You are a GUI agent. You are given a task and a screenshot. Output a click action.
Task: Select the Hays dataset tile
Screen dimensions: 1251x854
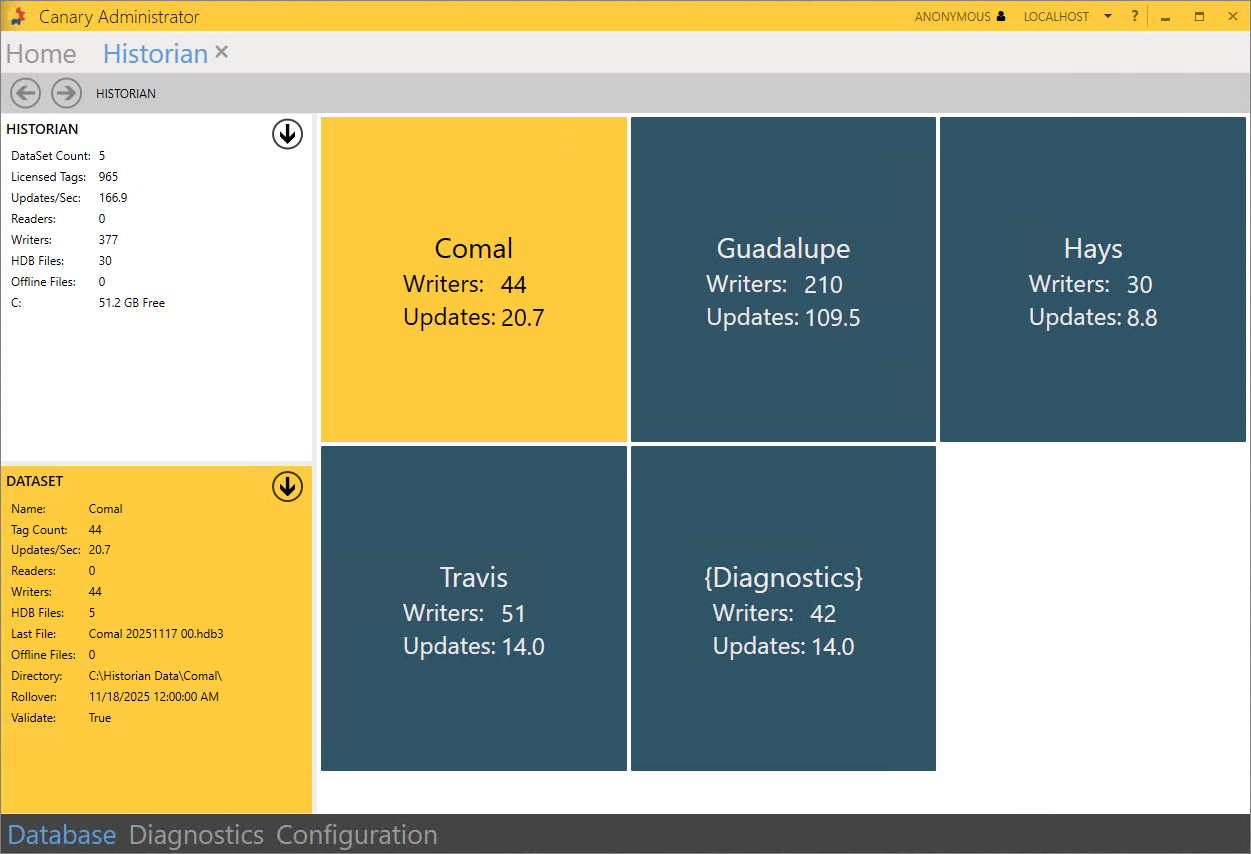click(x=1093, y=279)
